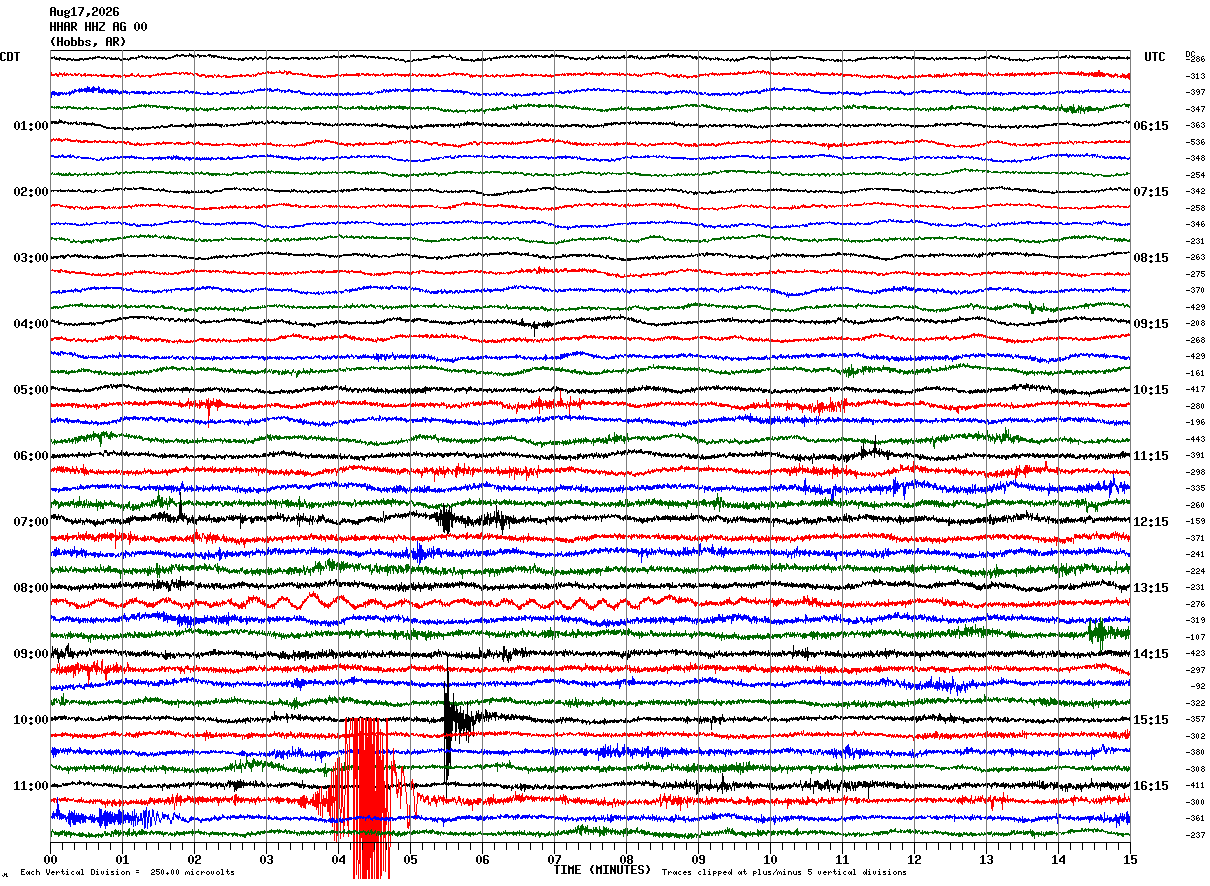Image resolution: width=1210 pixels, height=886 pixels.
Task: Click the "10:15" UTC time label
Action: [x=1151, y=390]
